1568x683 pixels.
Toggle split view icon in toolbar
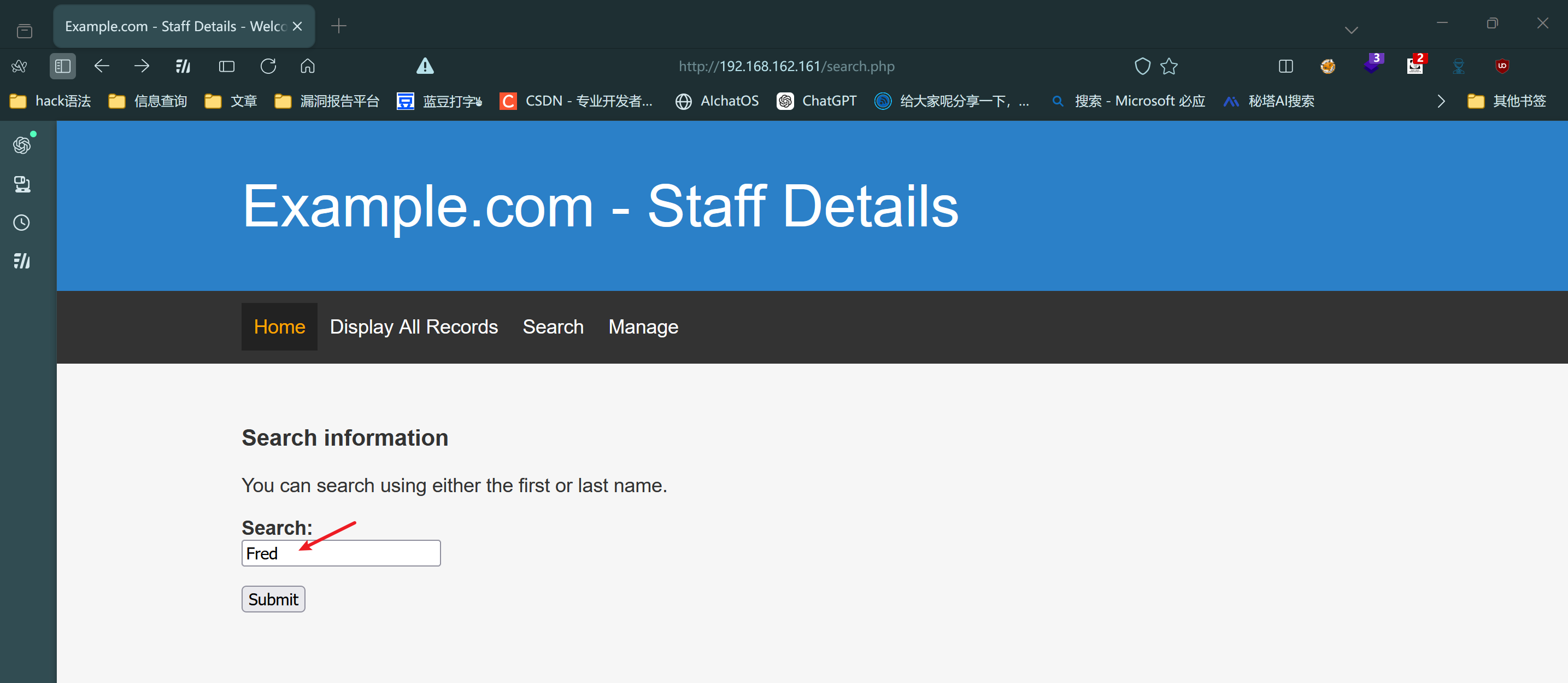pos(1285,66)
